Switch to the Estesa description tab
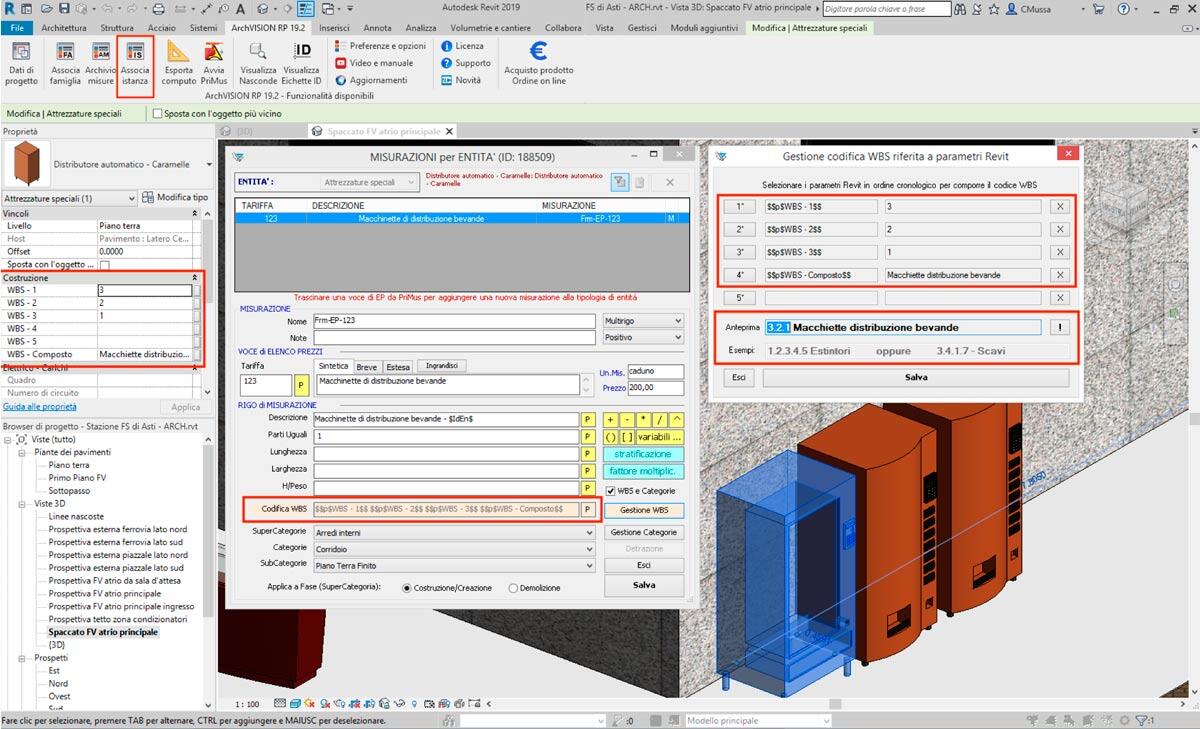 (x=397, y=367)
